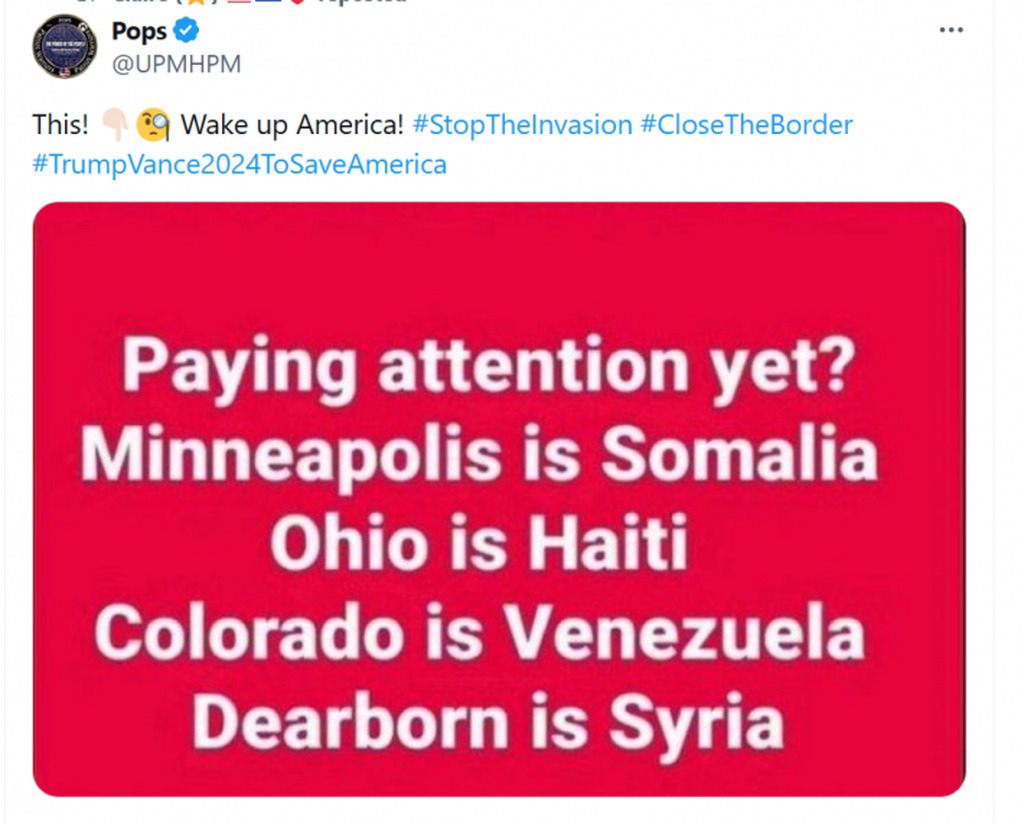Click the "Ohio is Haiti" line in image
This screenshot has width=1024, height=823.
tap(479, 544)
